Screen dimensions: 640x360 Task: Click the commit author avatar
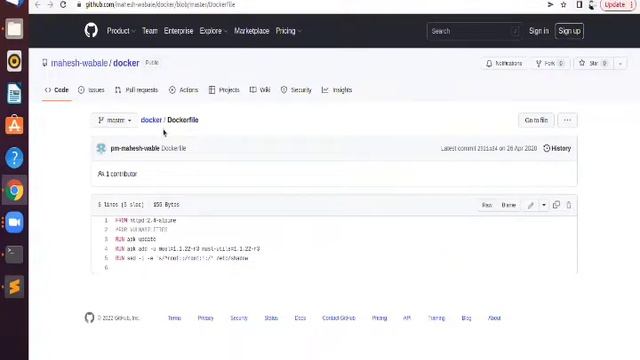click(101, 148)
